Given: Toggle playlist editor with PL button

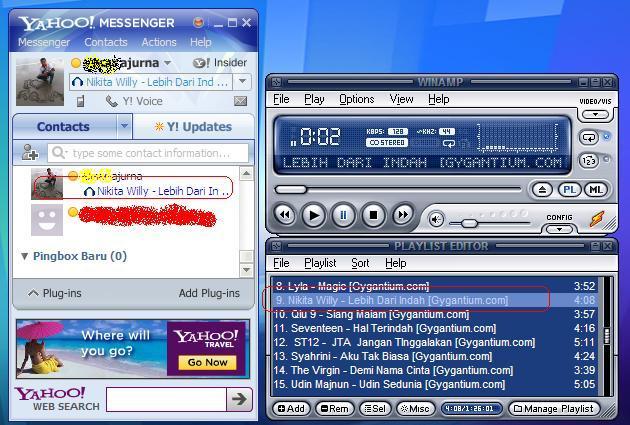Looking at the screenshot, I should point(569,190).
